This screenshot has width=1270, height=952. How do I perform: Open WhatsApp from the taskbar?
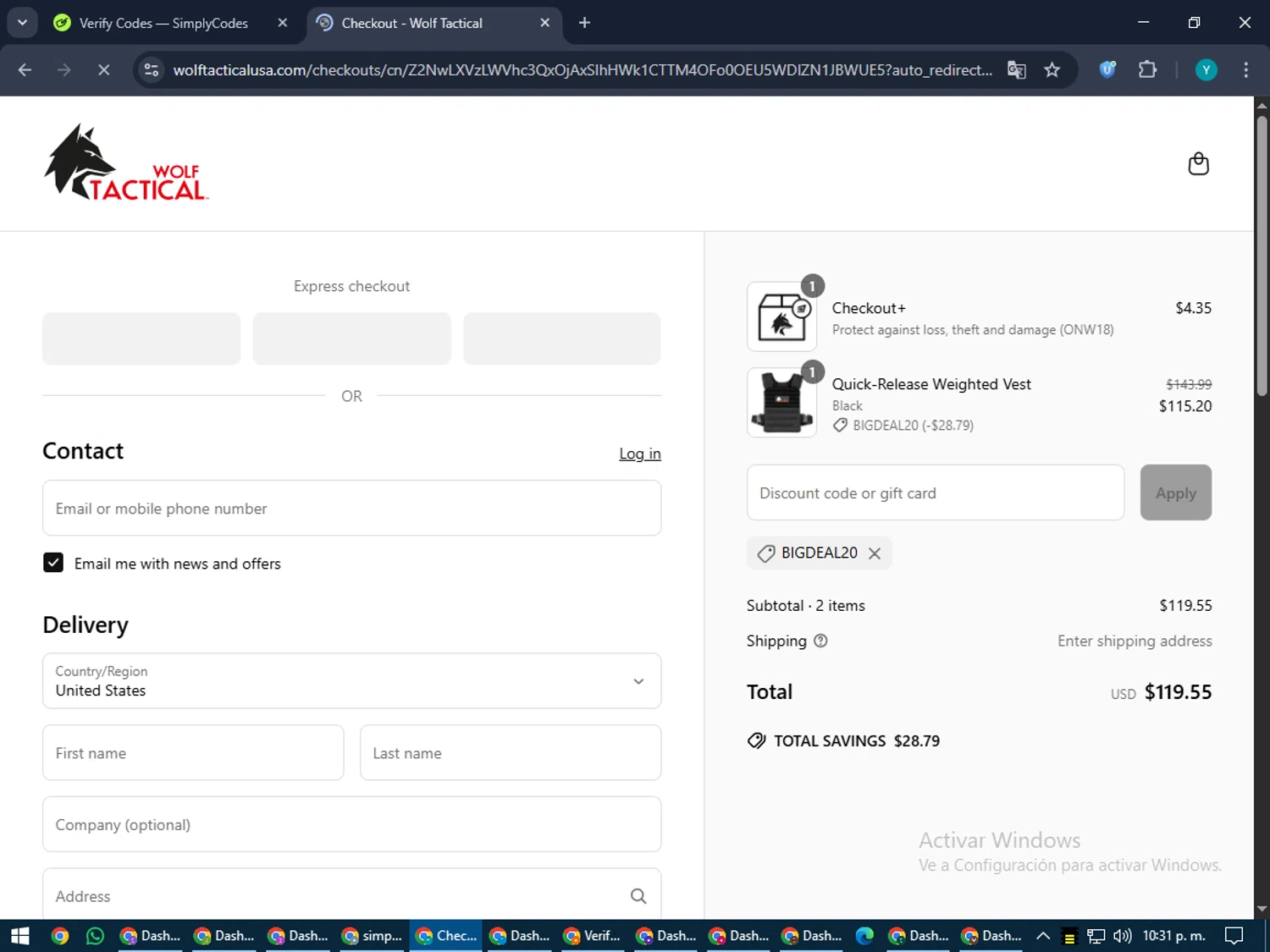coord(96,936)
